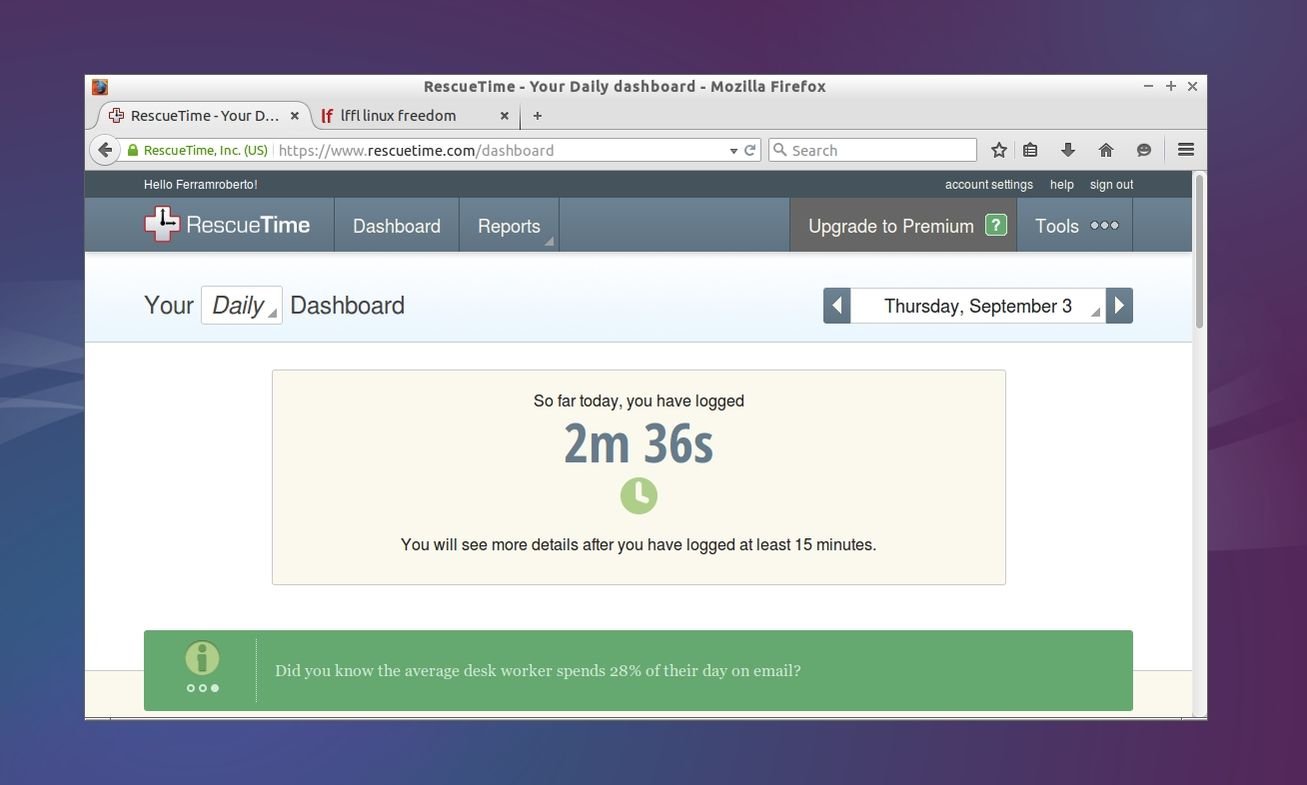Open the Thursday, September 3 date picker
1307x785 pixels.
tap(978, 305)
